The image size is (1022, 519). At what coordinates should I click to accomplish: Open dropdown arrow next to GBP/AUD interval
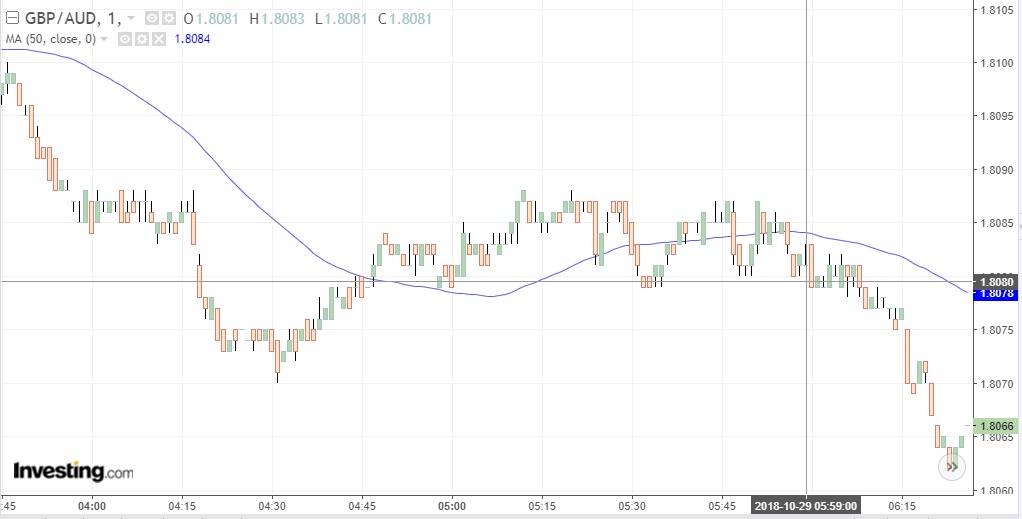pos(130,18)
